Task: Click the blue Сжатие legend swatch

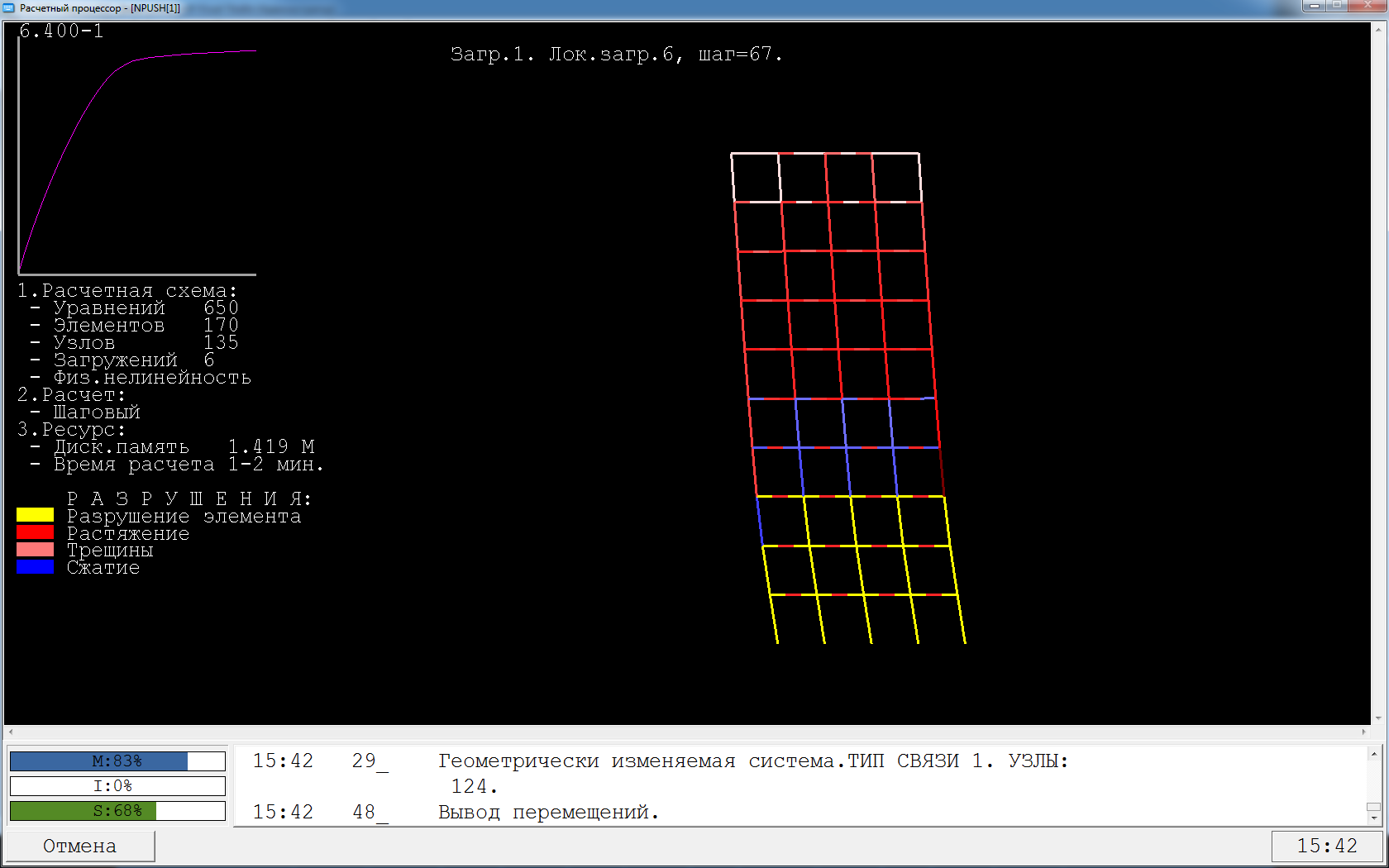Action: pos(35,567)
